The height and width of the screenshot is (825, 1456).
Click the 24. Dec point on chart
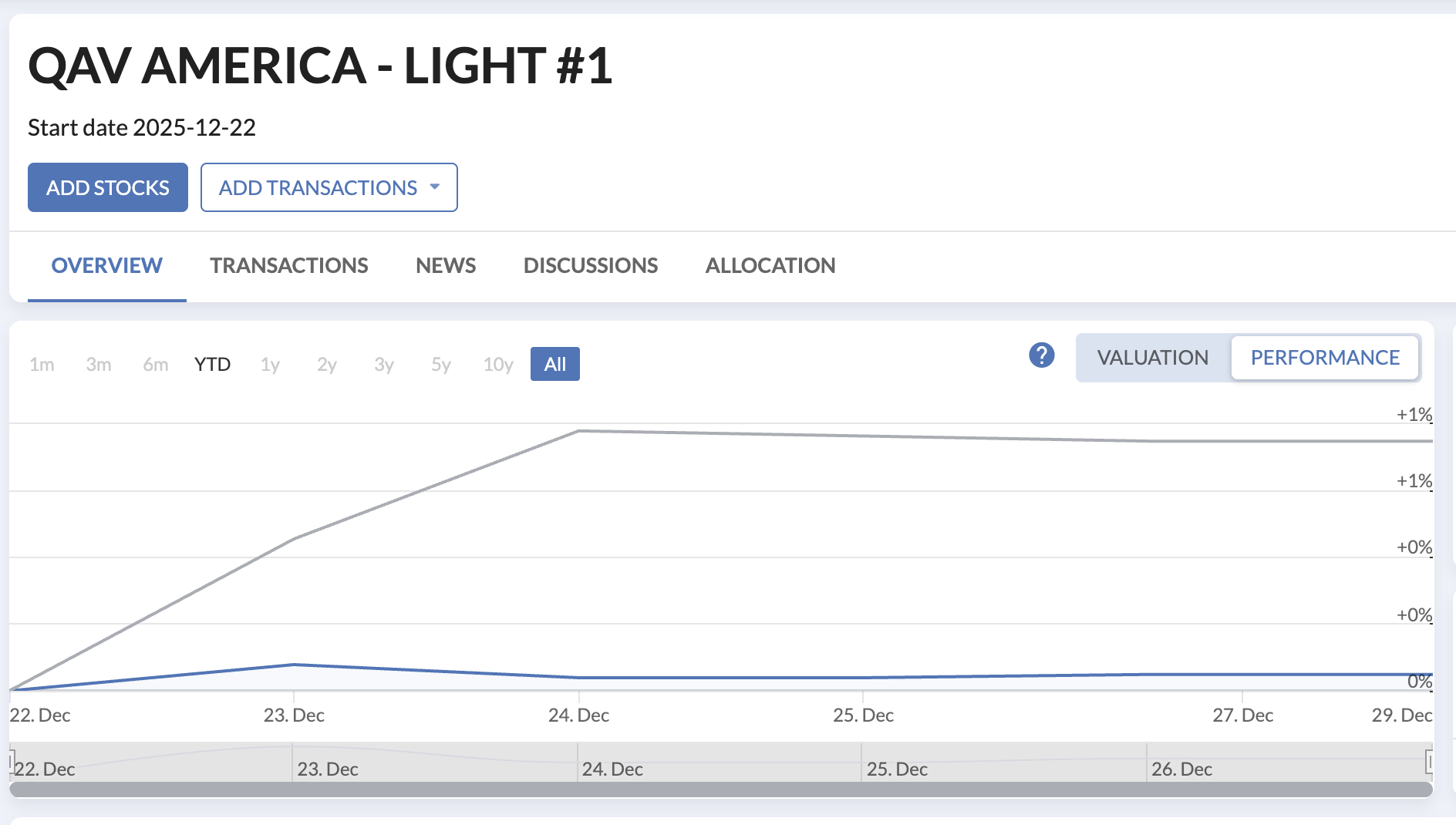coord(578,431)
